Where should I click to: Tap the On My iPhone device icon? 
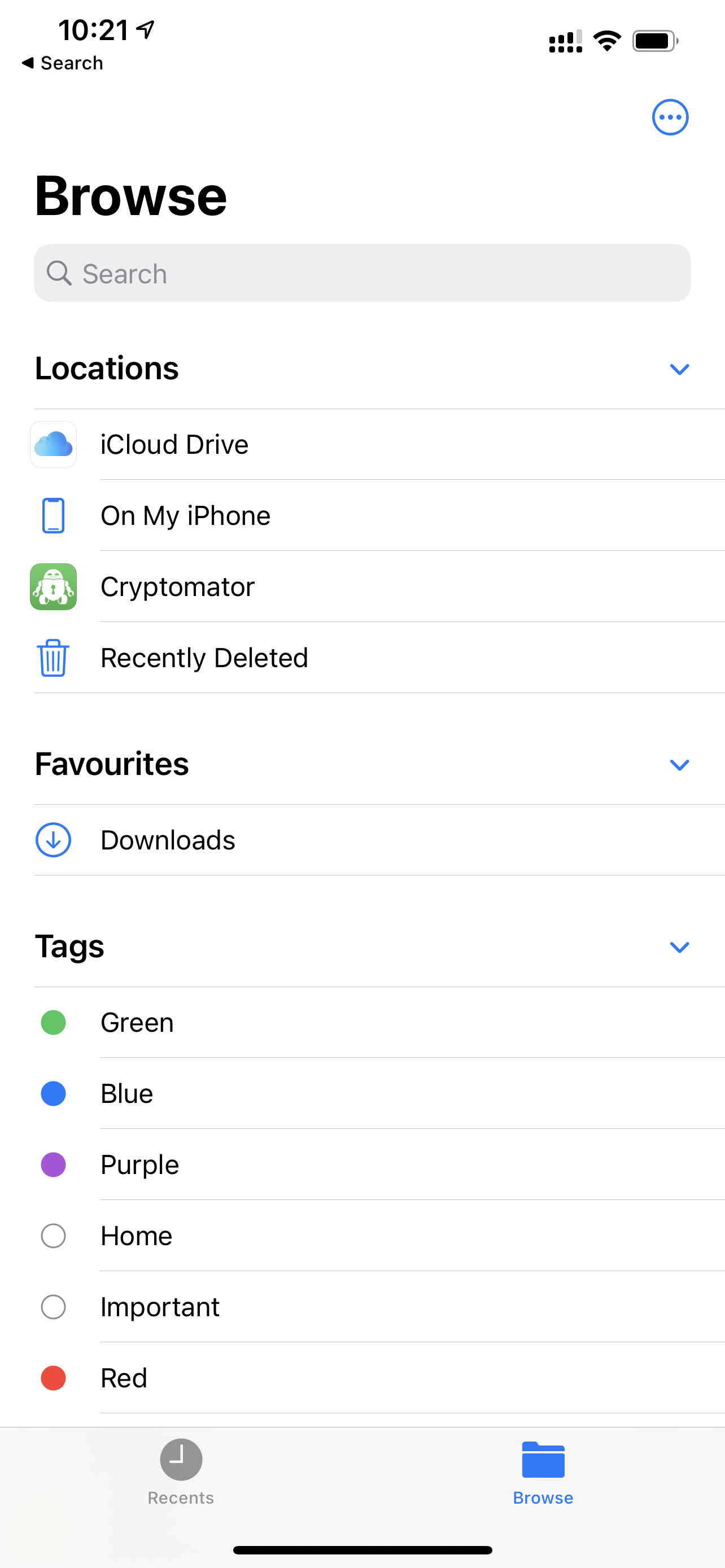[x=54, y=515]
